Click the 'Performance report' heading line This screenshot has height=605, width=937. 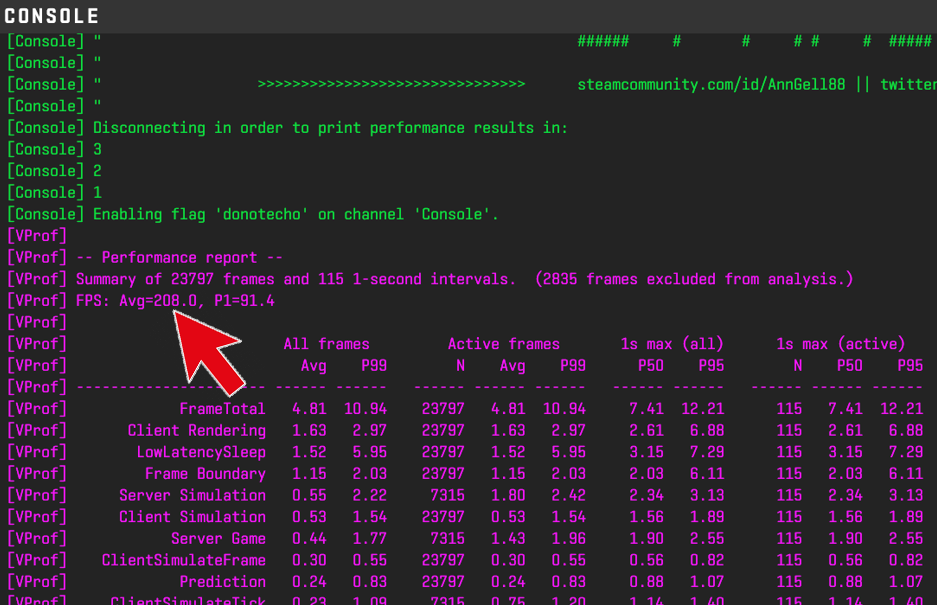(x=180, y=258)
